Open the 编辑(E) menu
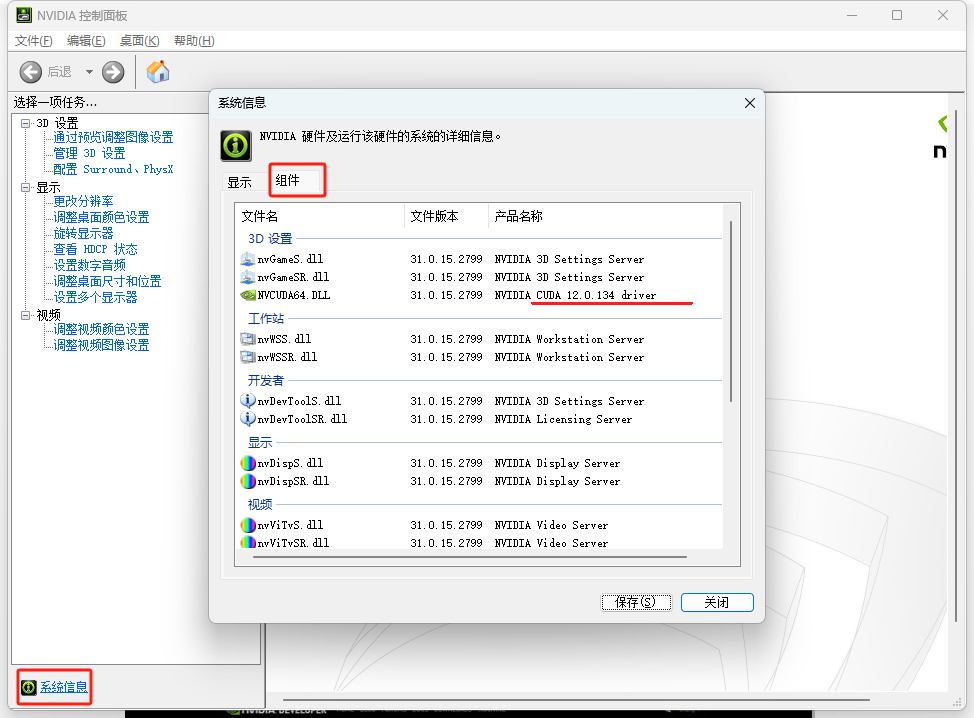 point(86,41)
